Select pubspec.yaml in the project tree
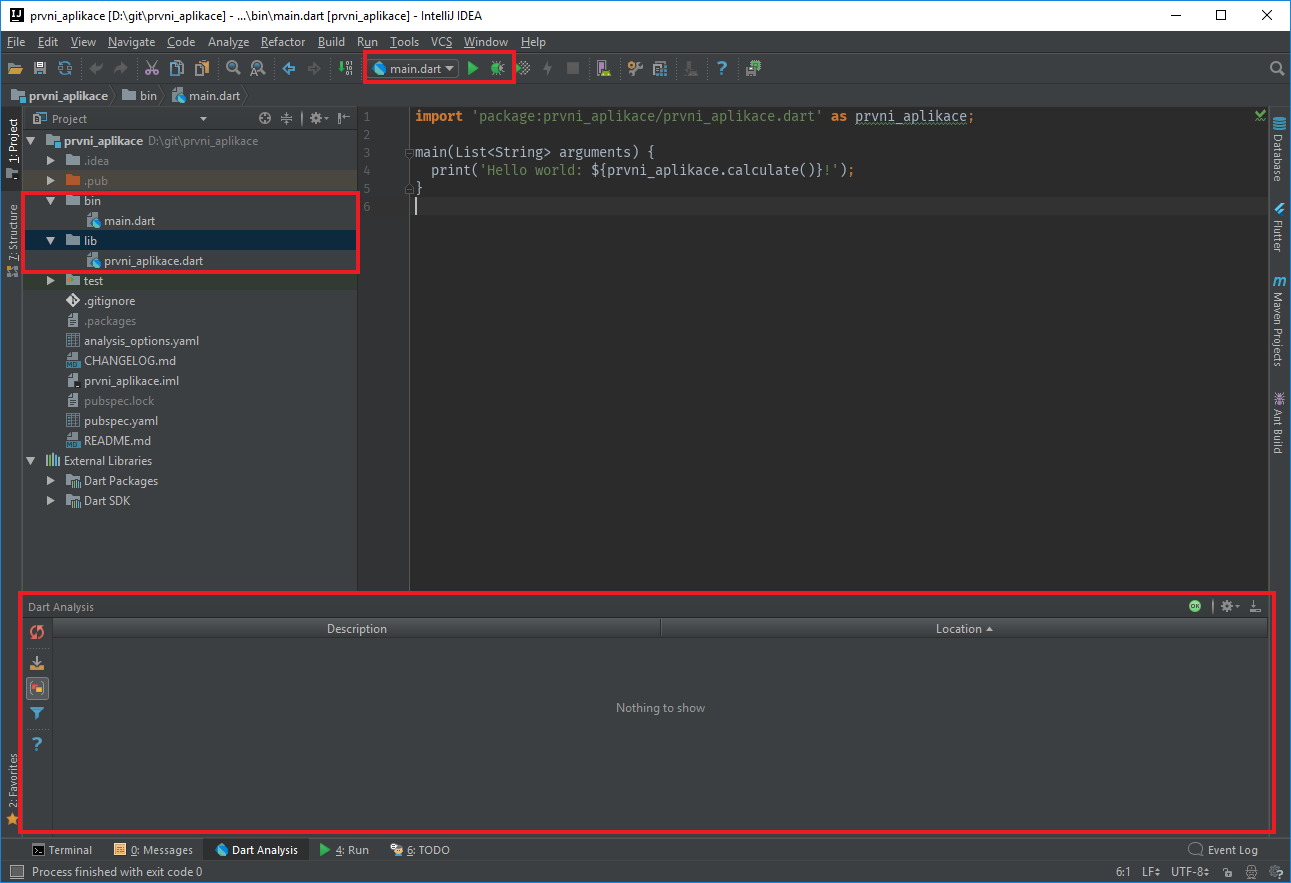The height and width of the screenshot is (883, 1291). (120, 421)
